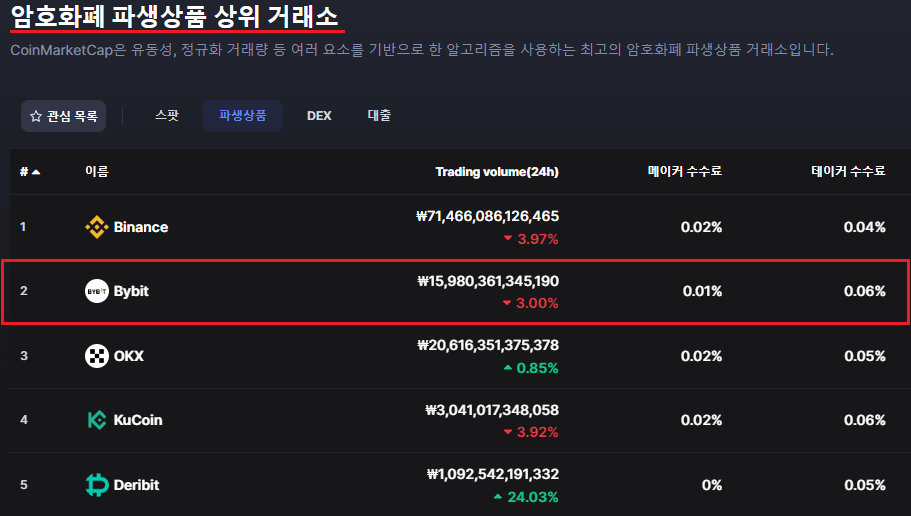Click the KuCoin logo icon

pyautogui.click(x=96, y=420)
